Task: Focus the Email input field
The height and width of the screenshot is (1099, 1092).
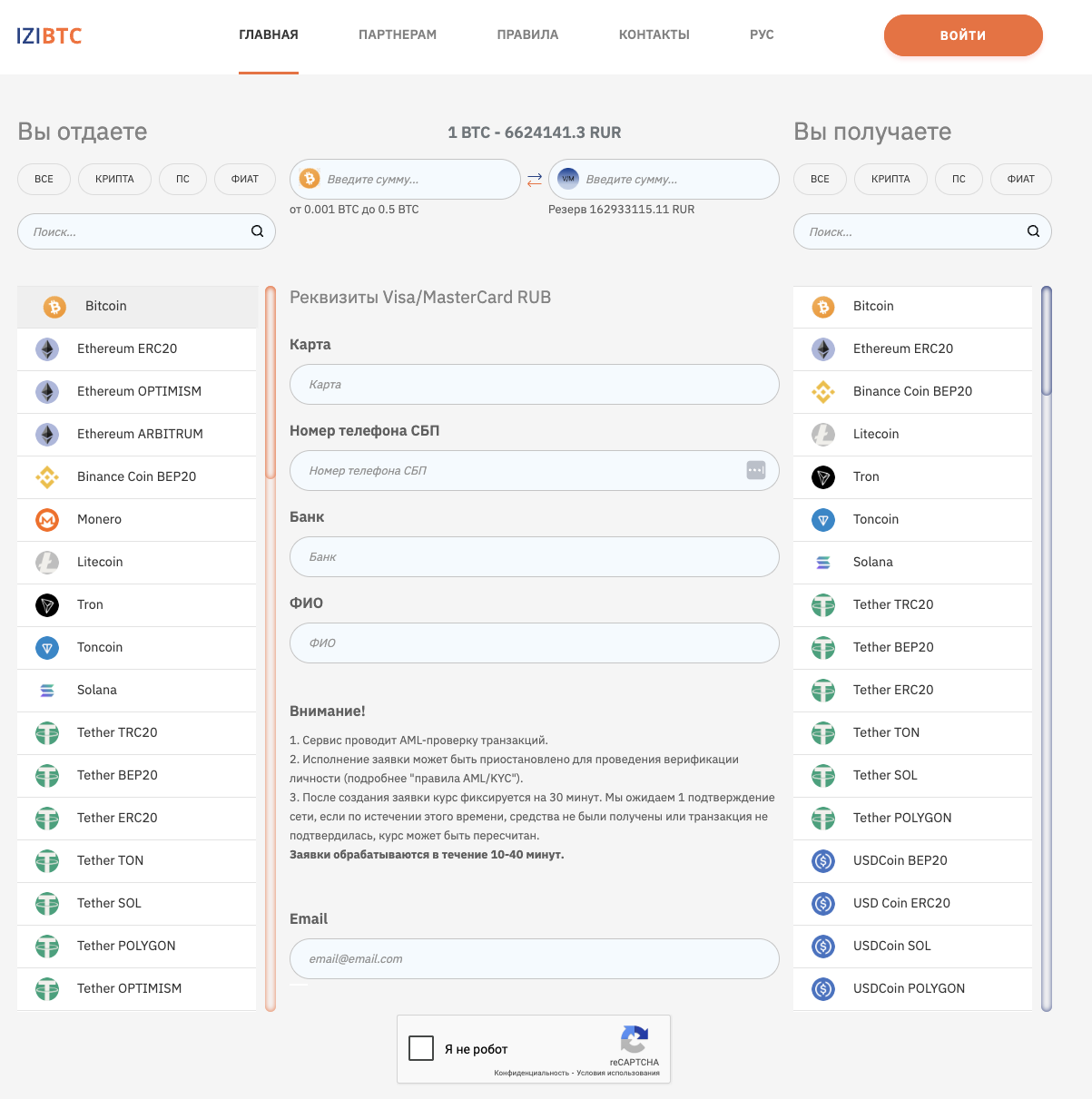Action: point(535,959)
